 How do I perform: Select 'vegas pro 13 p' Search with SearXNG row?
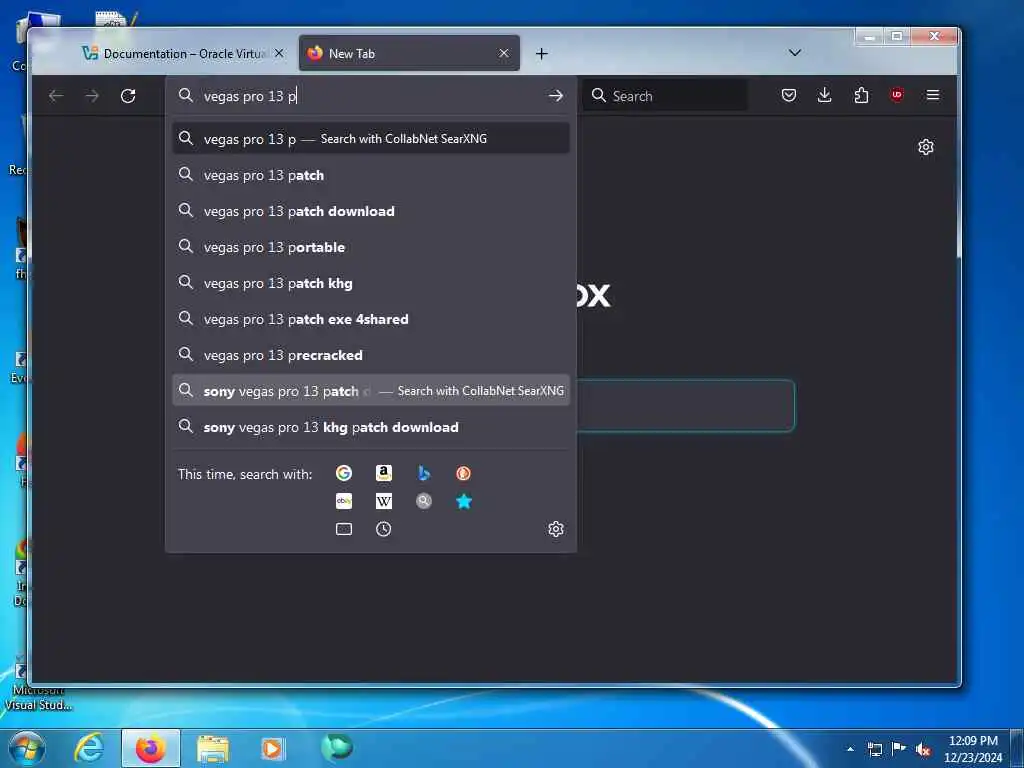371,138
